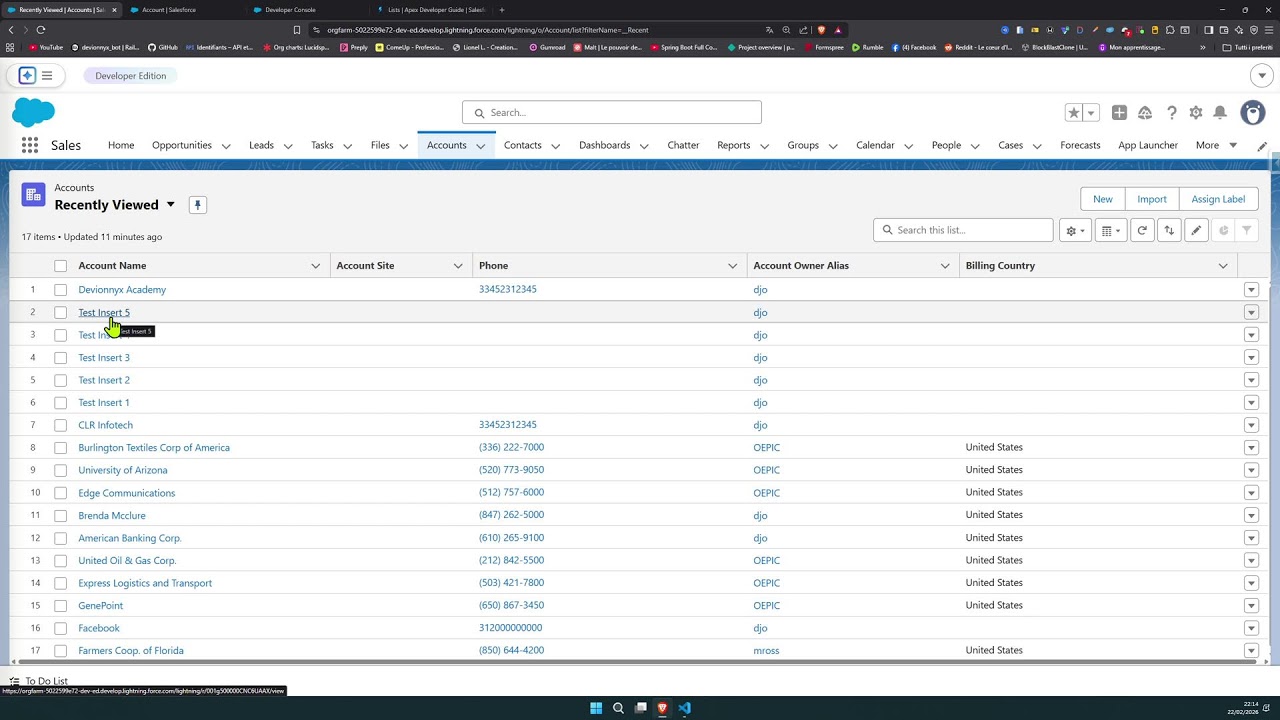Click the Salesforce cloud logo
This screenshot has width=1280, height=720.
click(x=34, y=112)
